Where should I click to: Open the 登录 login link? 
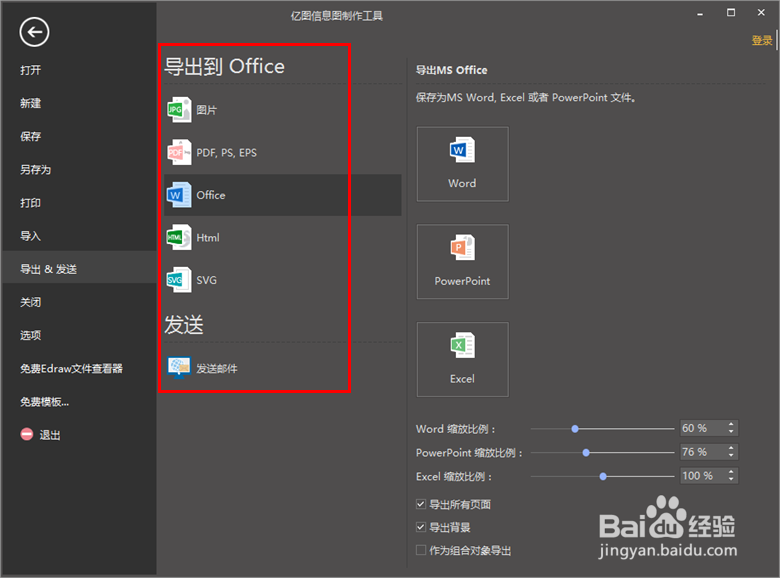click(762, 40)
